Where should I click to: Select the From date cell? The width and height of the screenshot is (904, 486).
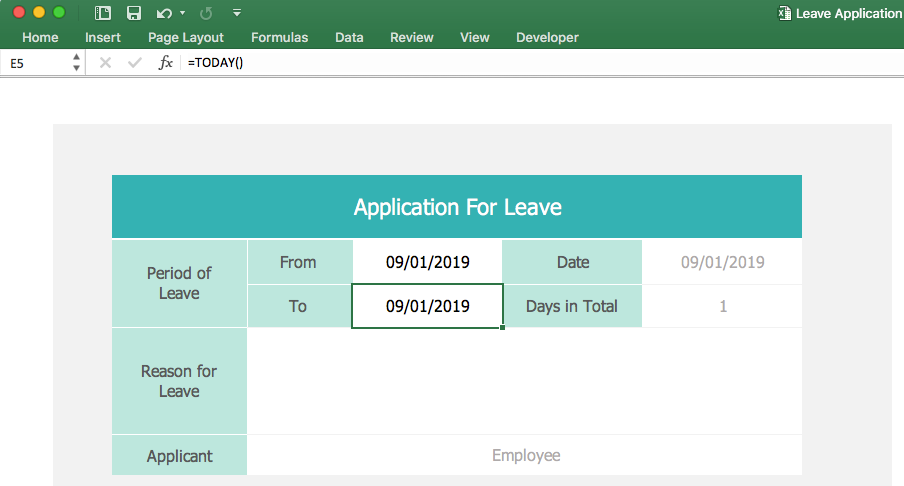pyautogui.click(x=427, y=262)
